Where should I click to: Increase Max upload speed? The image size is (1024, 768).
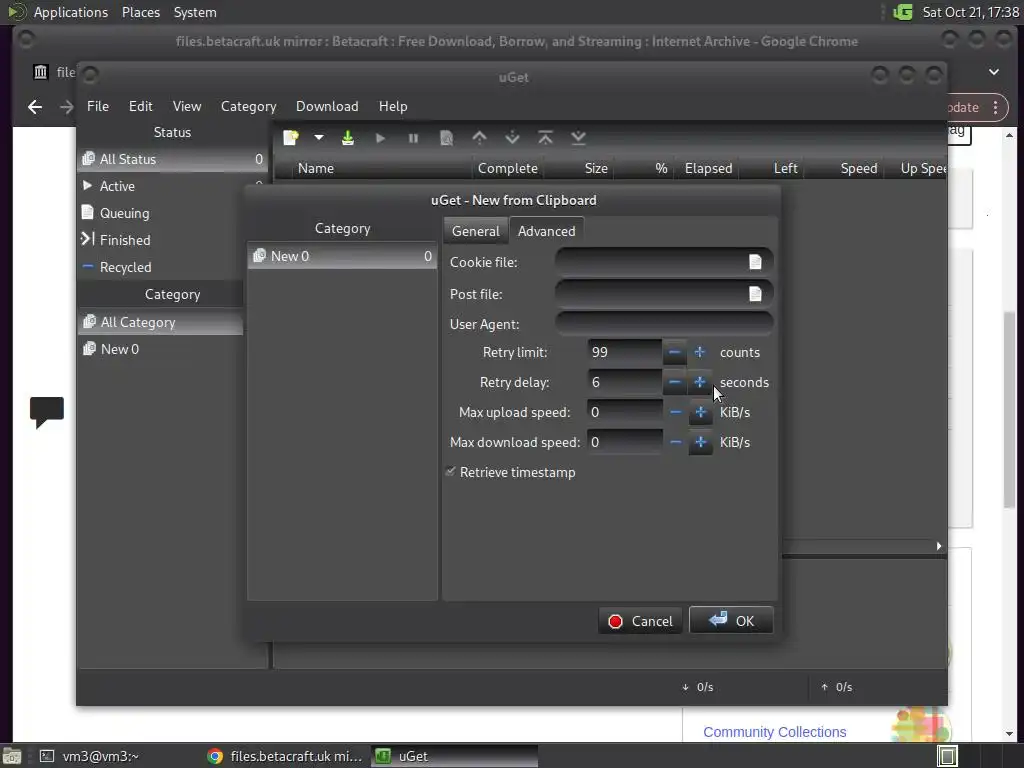[x=701, y=413]
